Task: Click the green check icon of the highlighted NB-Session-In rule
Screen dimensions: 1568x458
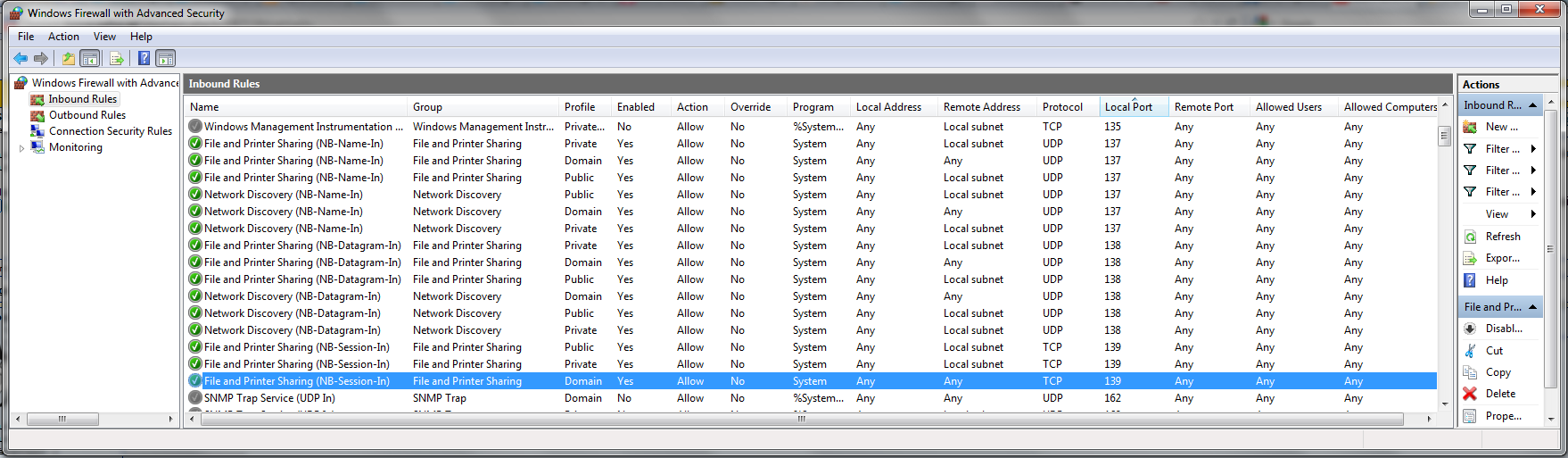Action: pyautogui.click(x=195, y=381)
